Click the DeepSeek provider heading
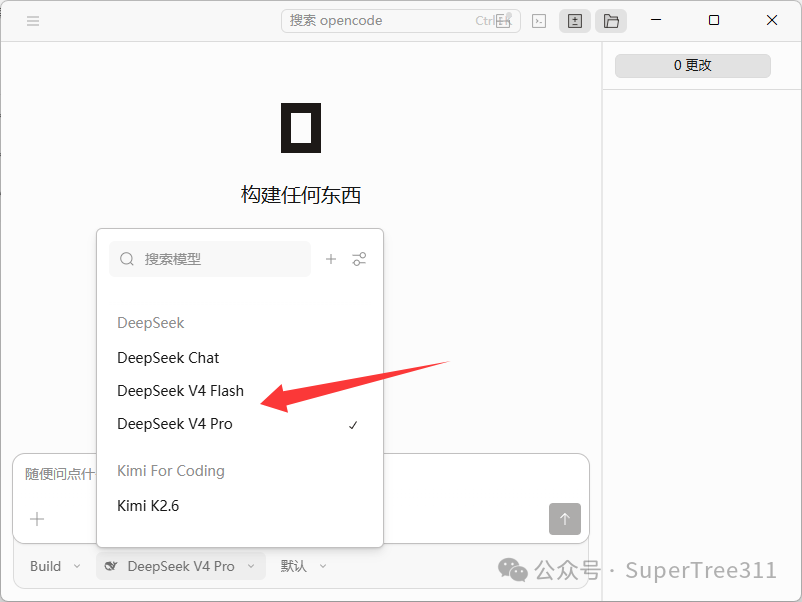Viewport: 802px width, 602px height. [x=150, y=323]
